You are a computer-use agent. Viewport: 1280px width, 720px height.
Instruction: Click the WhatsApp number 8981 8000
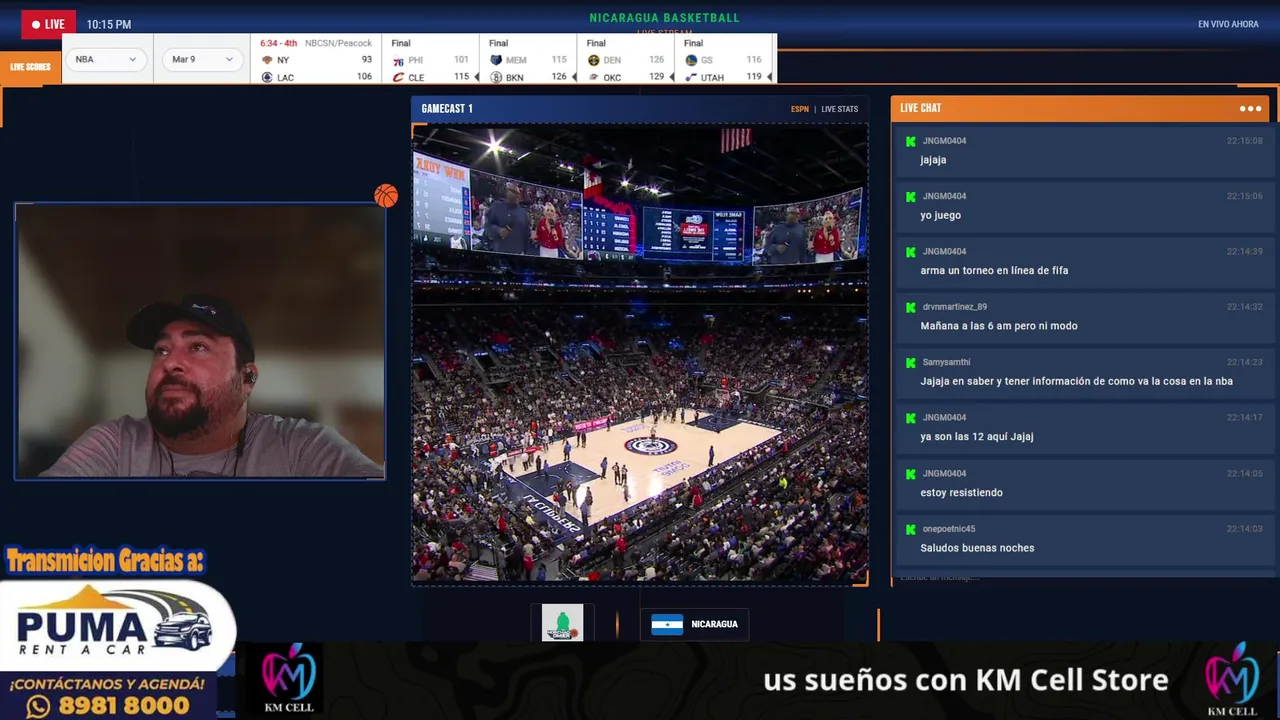(125, 706)
